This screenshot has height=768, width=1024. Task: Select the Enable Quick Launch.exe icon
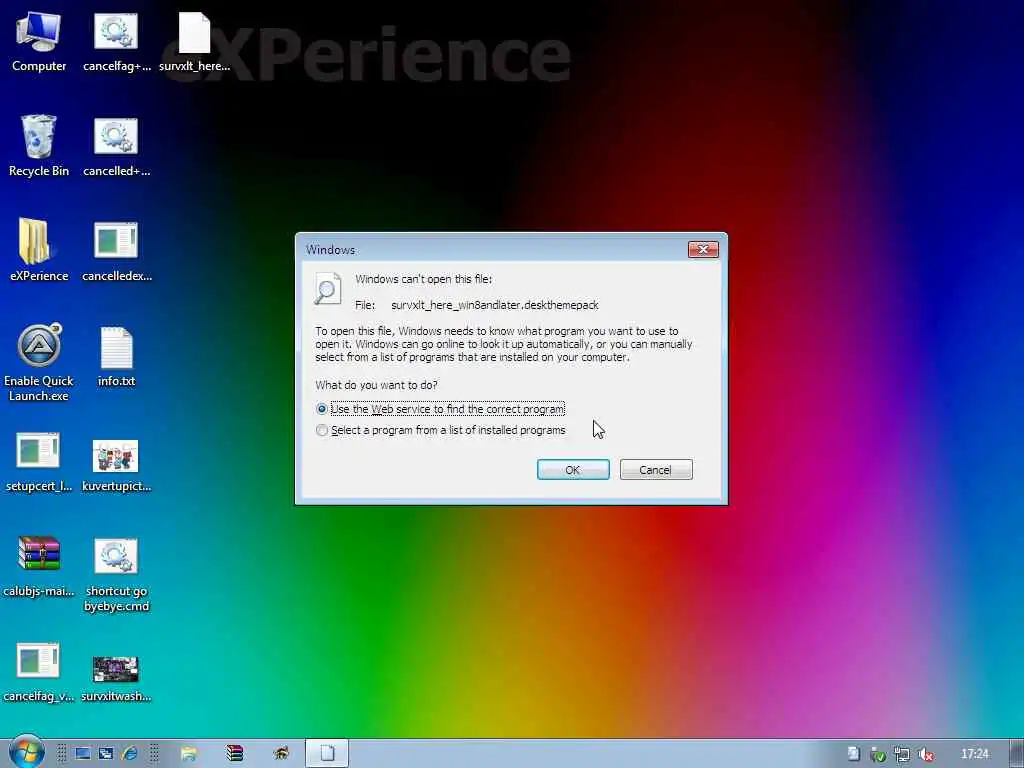[39, 362]
